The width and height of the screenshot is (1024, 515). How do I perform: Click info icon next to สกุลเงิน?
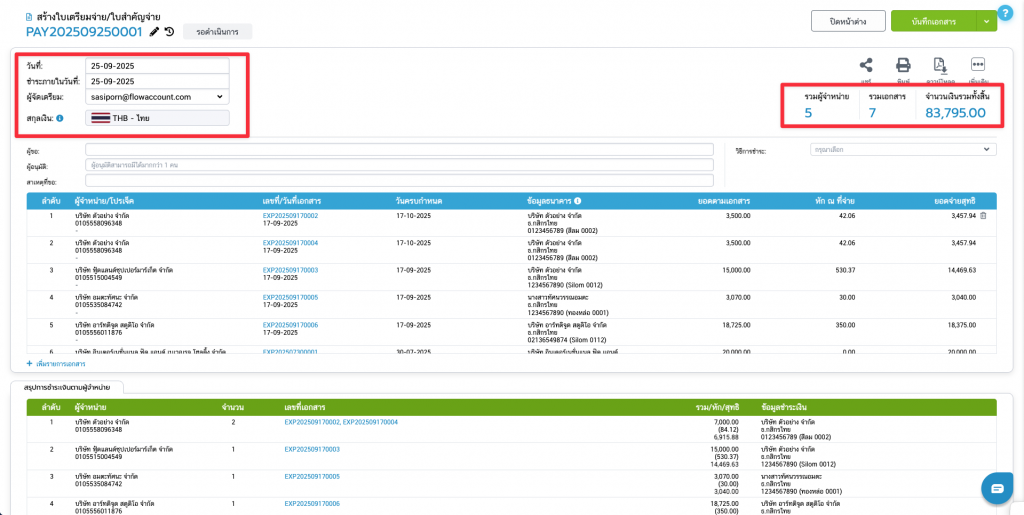tap(60, 118)
